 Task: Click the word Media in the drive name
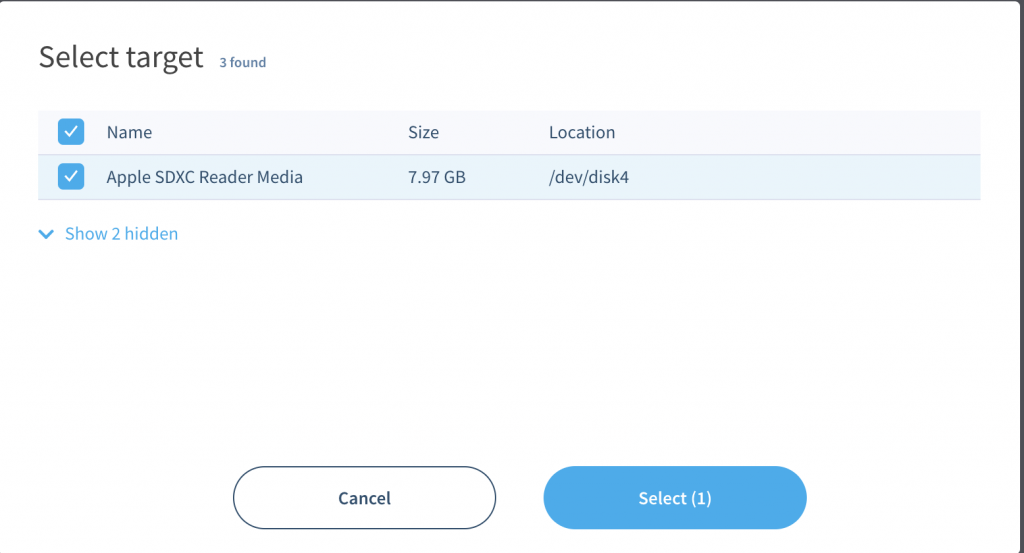(x=280, y=177)
